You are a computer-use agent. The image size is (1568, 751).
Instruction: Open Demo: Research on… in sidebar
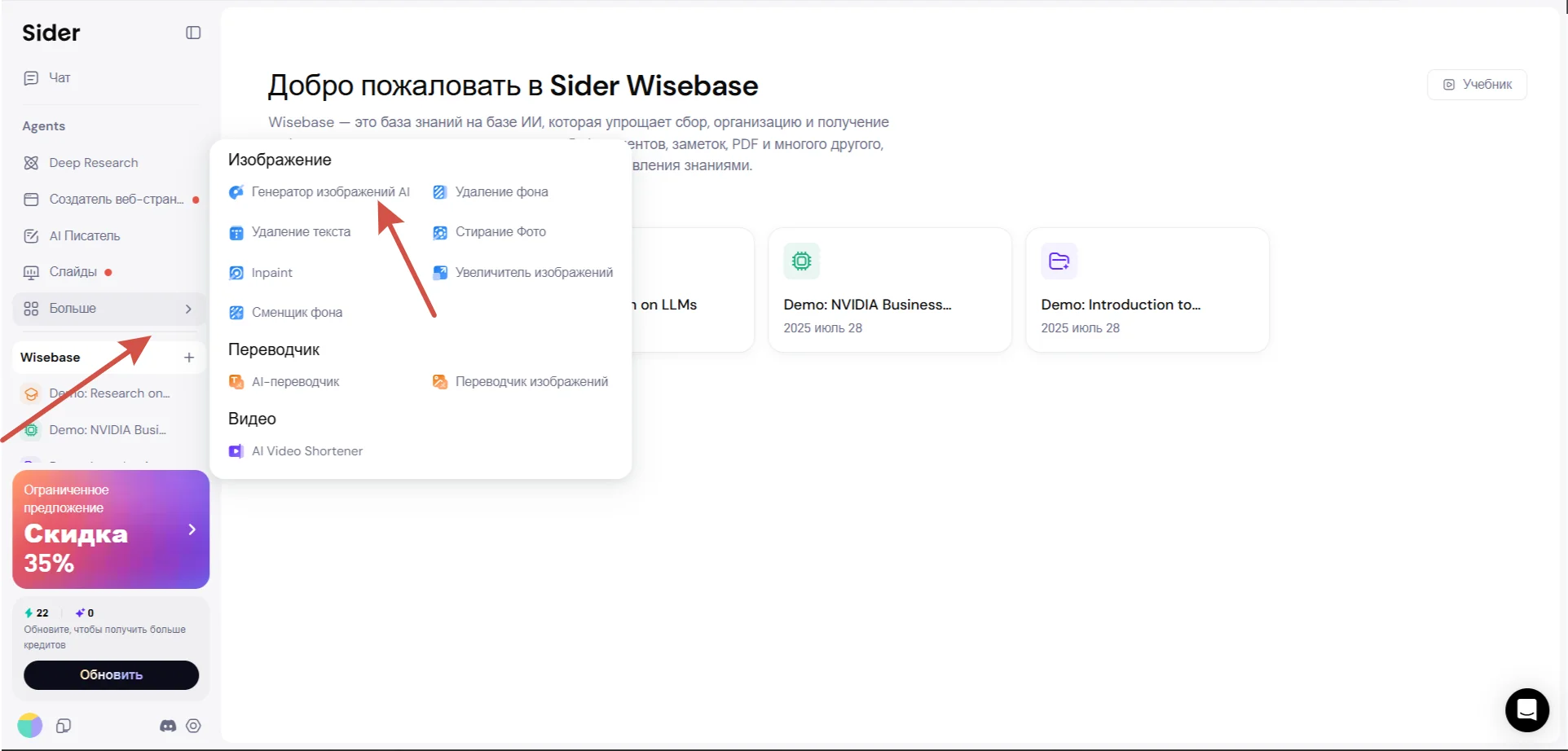click(x=109, y=393)
